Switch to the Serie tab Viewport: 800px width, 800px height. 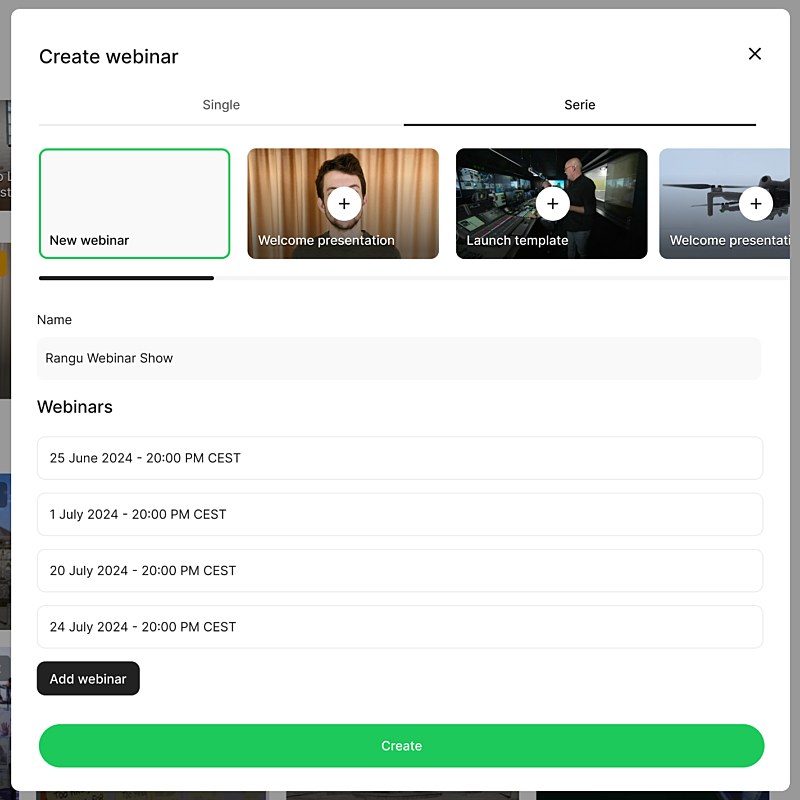(x=580, y=105)
